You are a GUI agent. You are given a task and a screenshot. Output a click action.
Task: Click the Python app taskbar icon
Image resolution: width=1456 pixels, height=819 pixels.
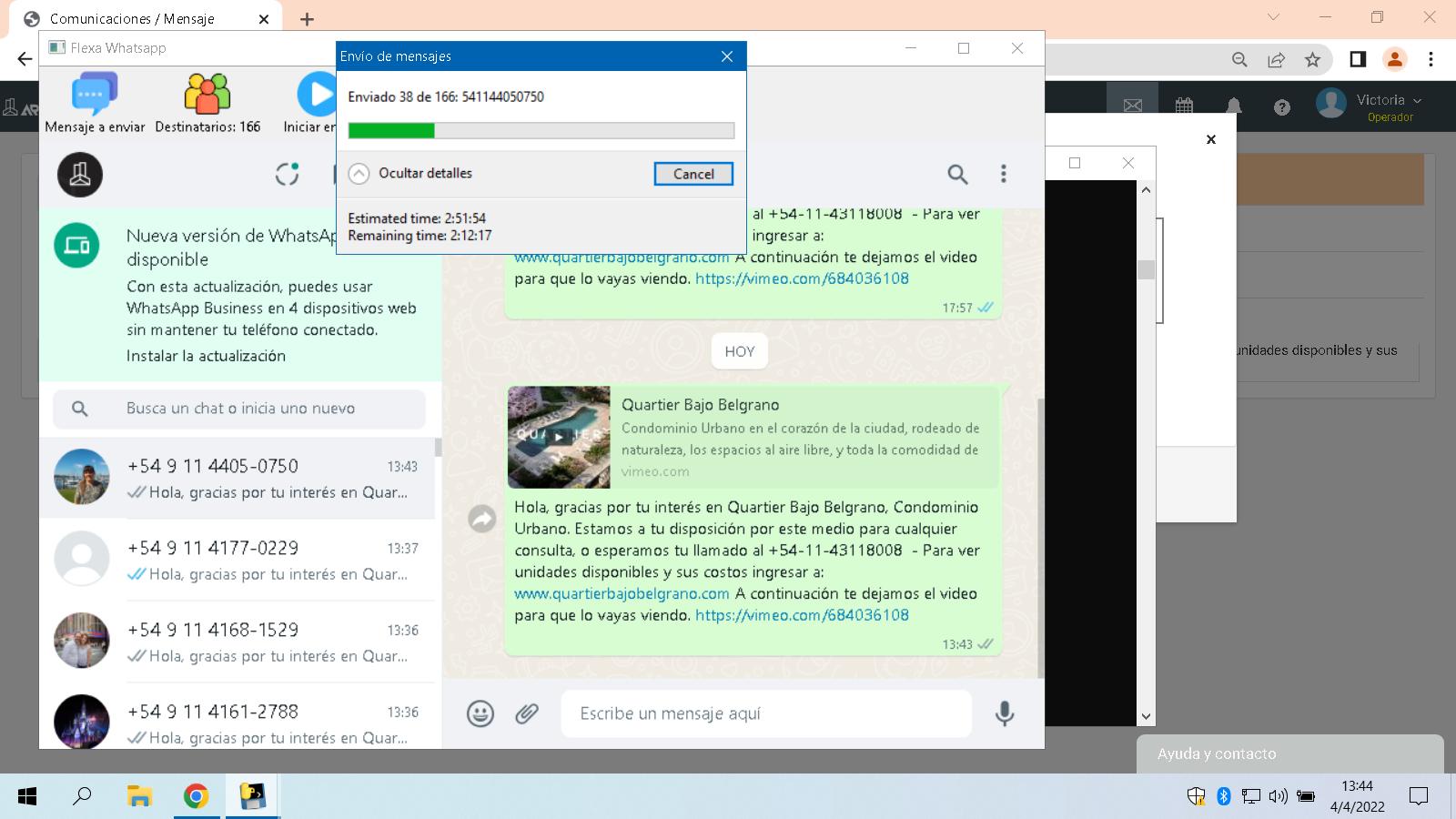coord(252,796)
